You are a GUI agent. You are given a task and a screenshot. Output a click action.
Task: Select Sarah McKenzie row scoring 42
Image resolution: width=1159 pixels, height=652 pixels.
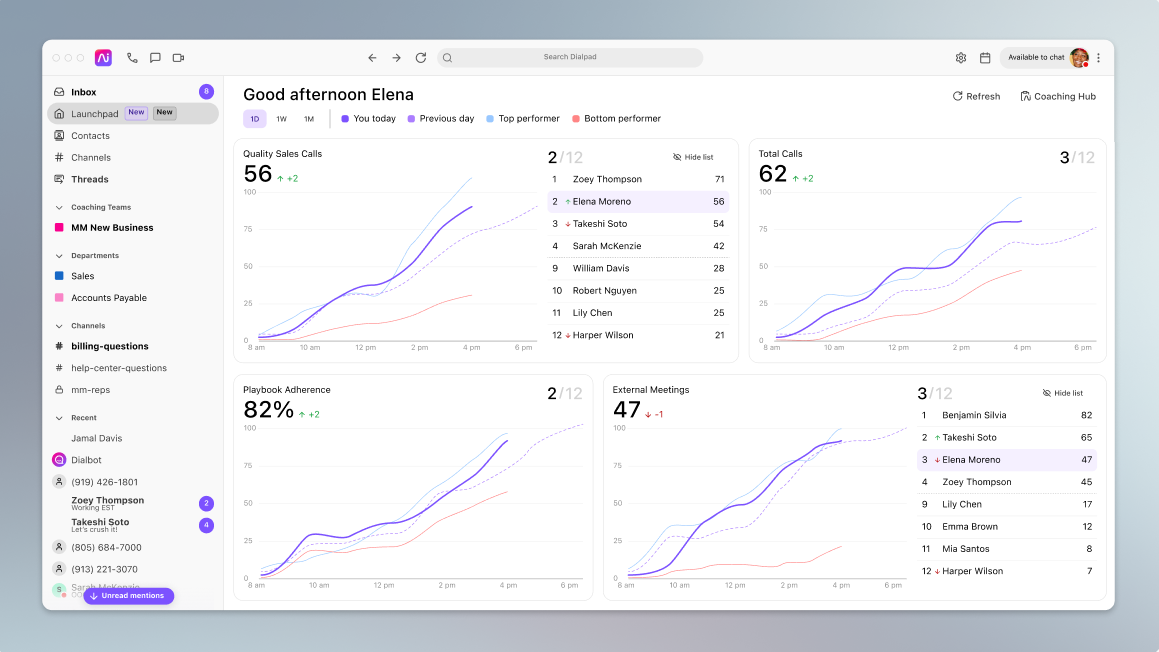coord(638,246)
